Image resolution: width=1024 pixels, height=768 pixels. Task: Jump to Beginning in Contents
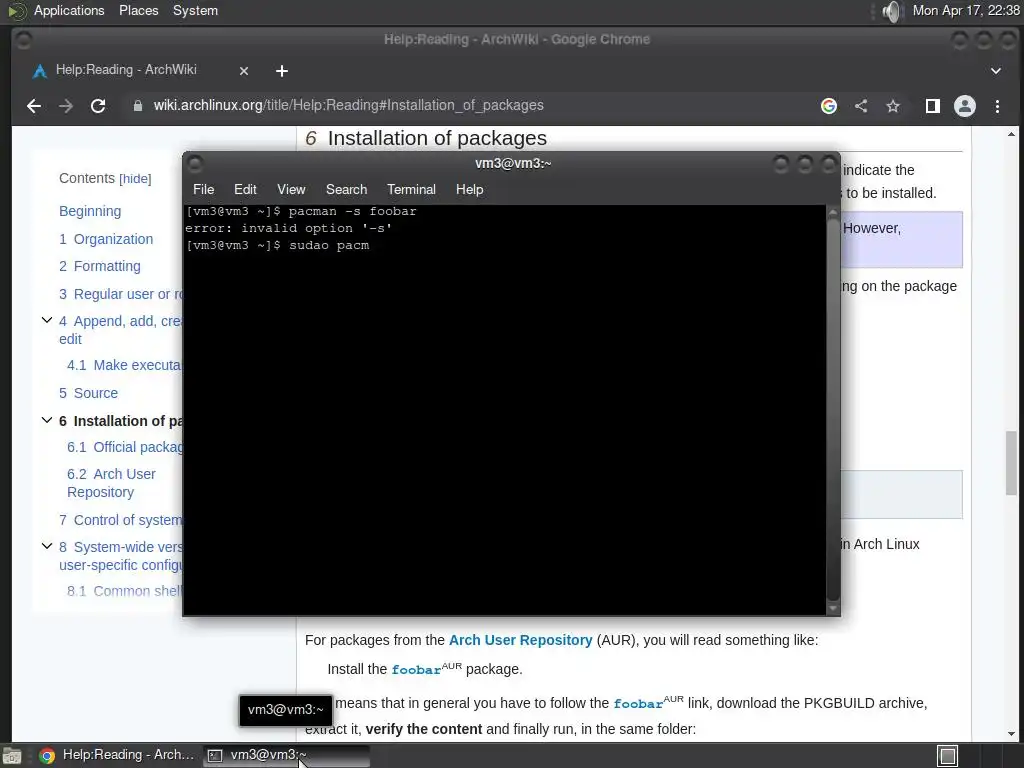90,211
